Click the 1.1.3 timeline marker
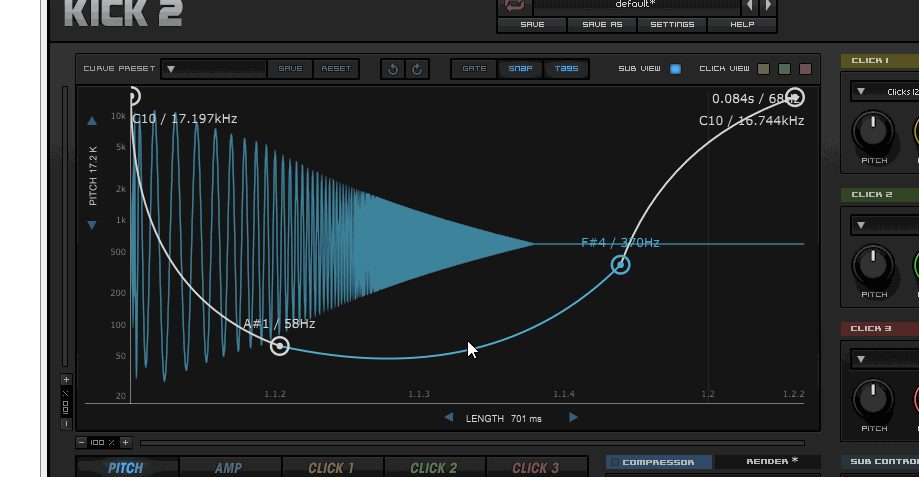919x477 pixels. [419, 394]
